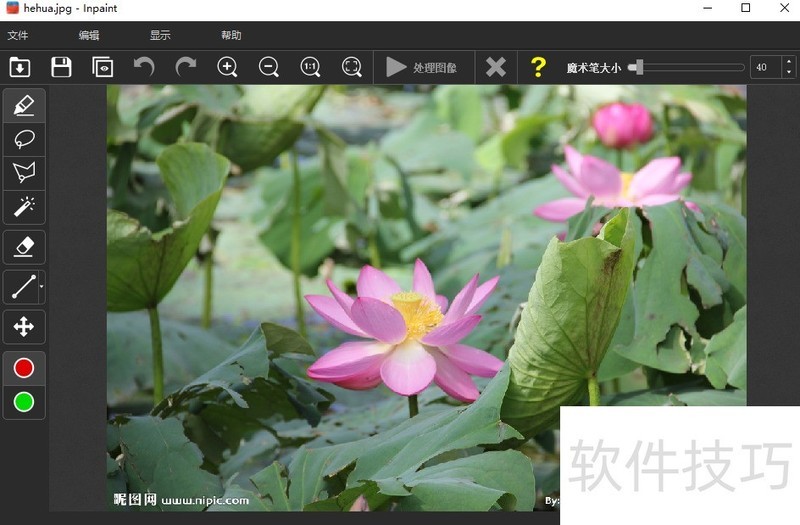Select the Eraser tool
This screenshot has height=525, width=800.
click(24, 247)
